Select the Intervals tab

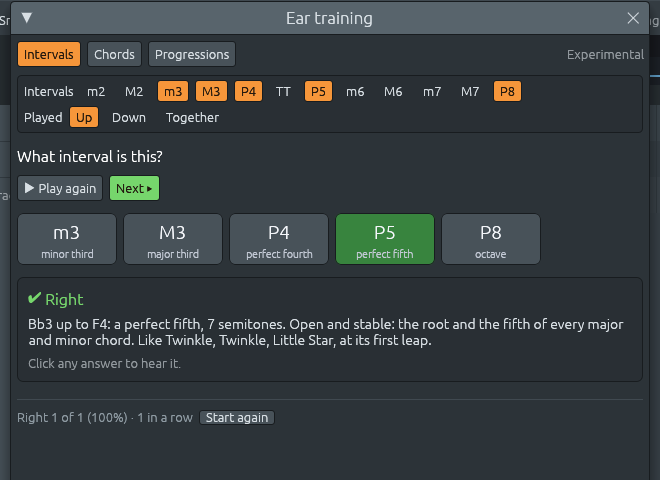[49, 54]
